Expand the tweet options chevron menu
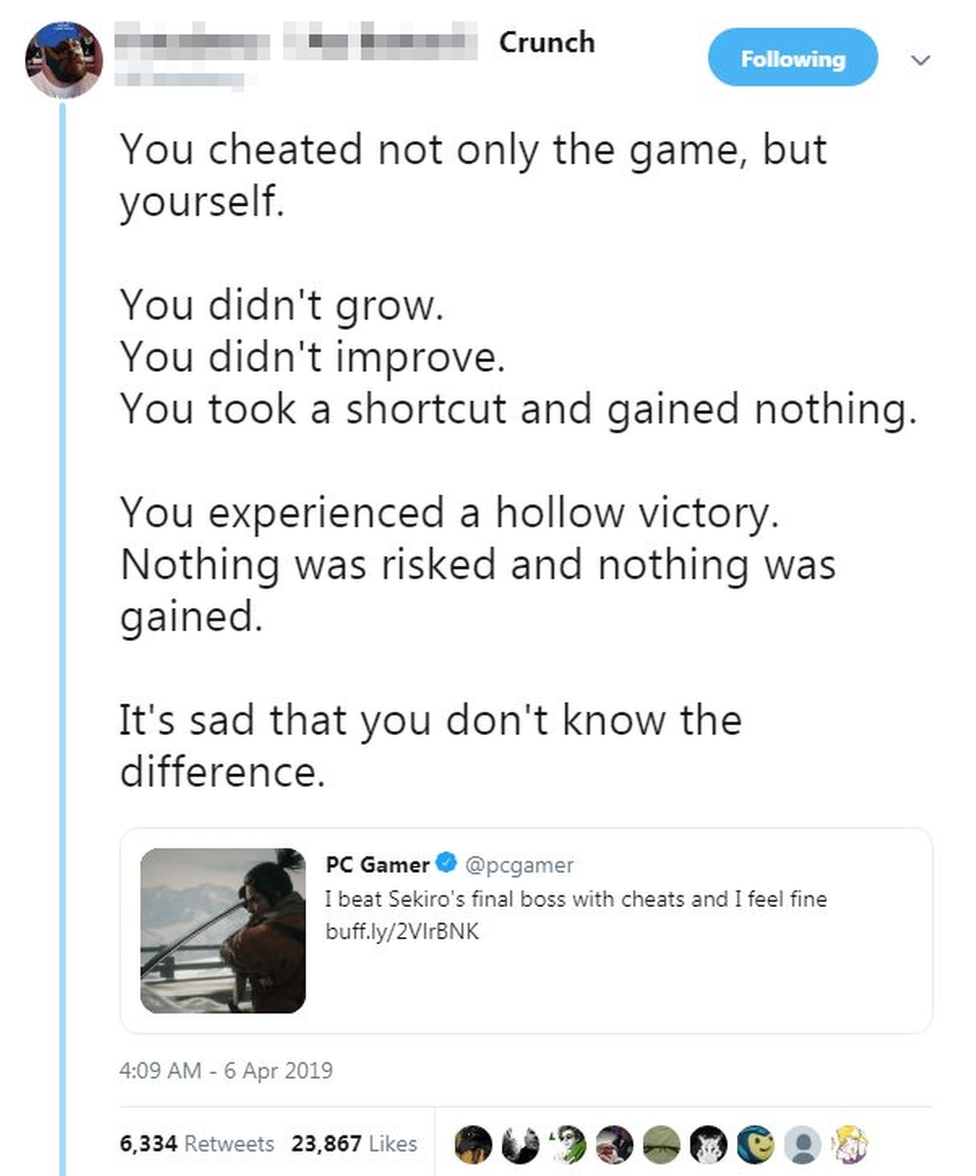Screen dimensions: 976x1176 (x=921, y=60)
